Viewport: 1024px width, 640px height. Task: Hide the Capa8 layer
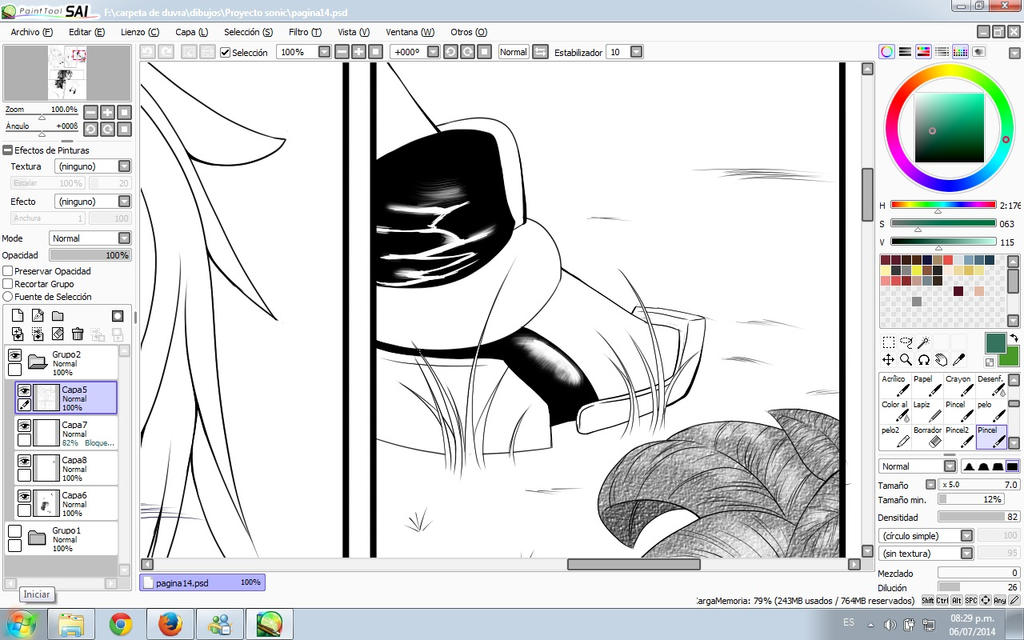pos(24,461)
